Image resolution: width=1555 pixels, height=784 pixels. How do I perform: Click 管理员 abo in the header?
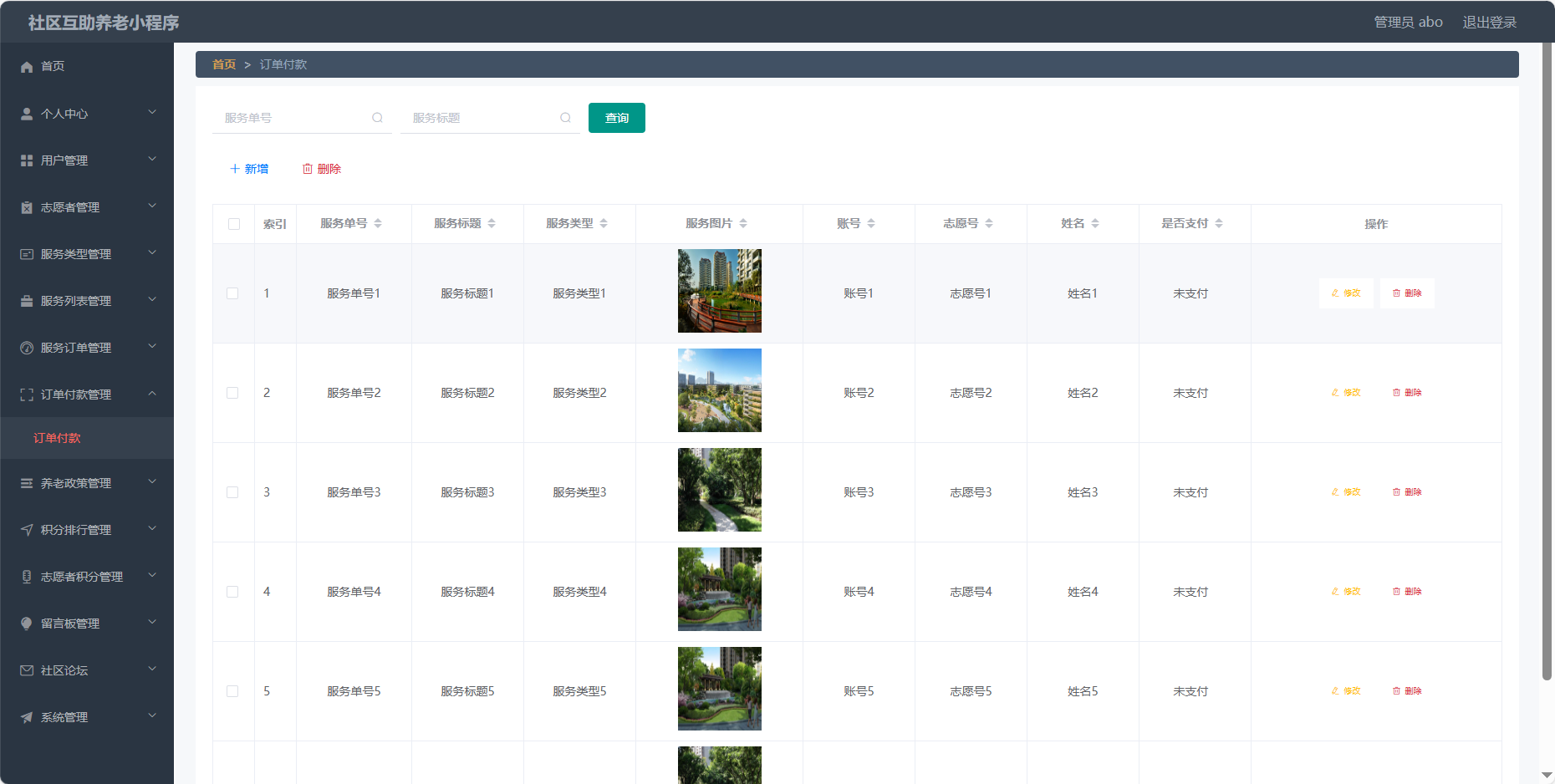1408,22
